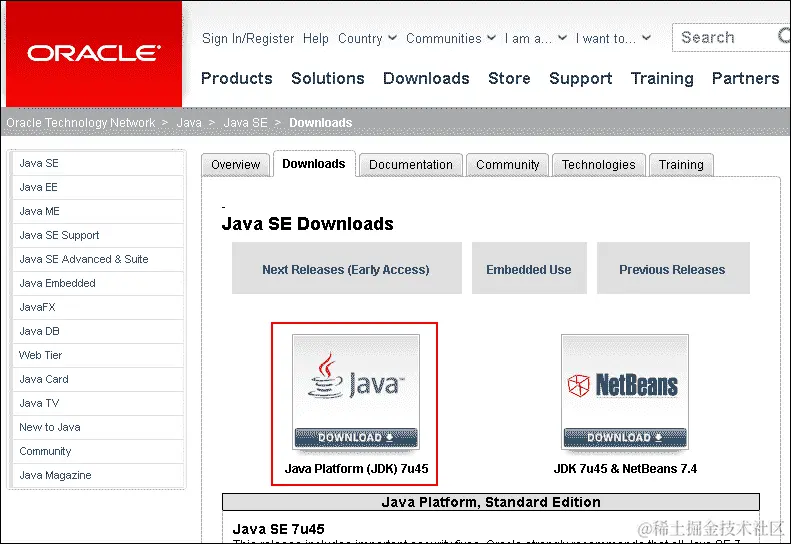Select the Downloads tab
791x544 pixels.
(x=314, y=164)
